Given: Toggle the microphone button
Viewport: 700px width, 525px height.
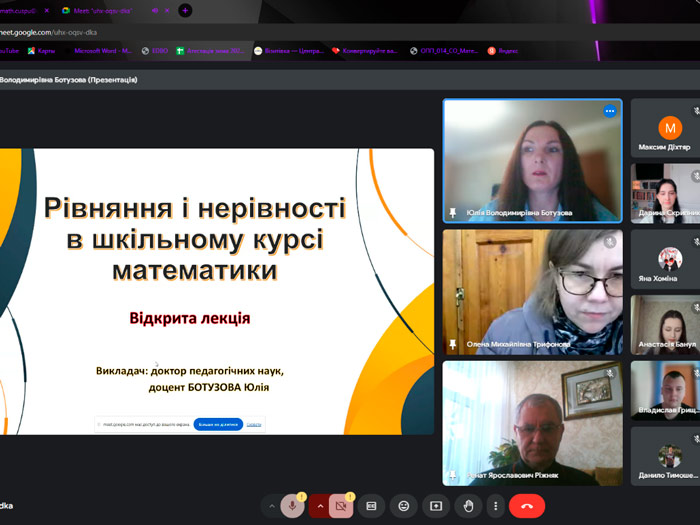Looking at the screenshot, I should click(x=292, y=507).
